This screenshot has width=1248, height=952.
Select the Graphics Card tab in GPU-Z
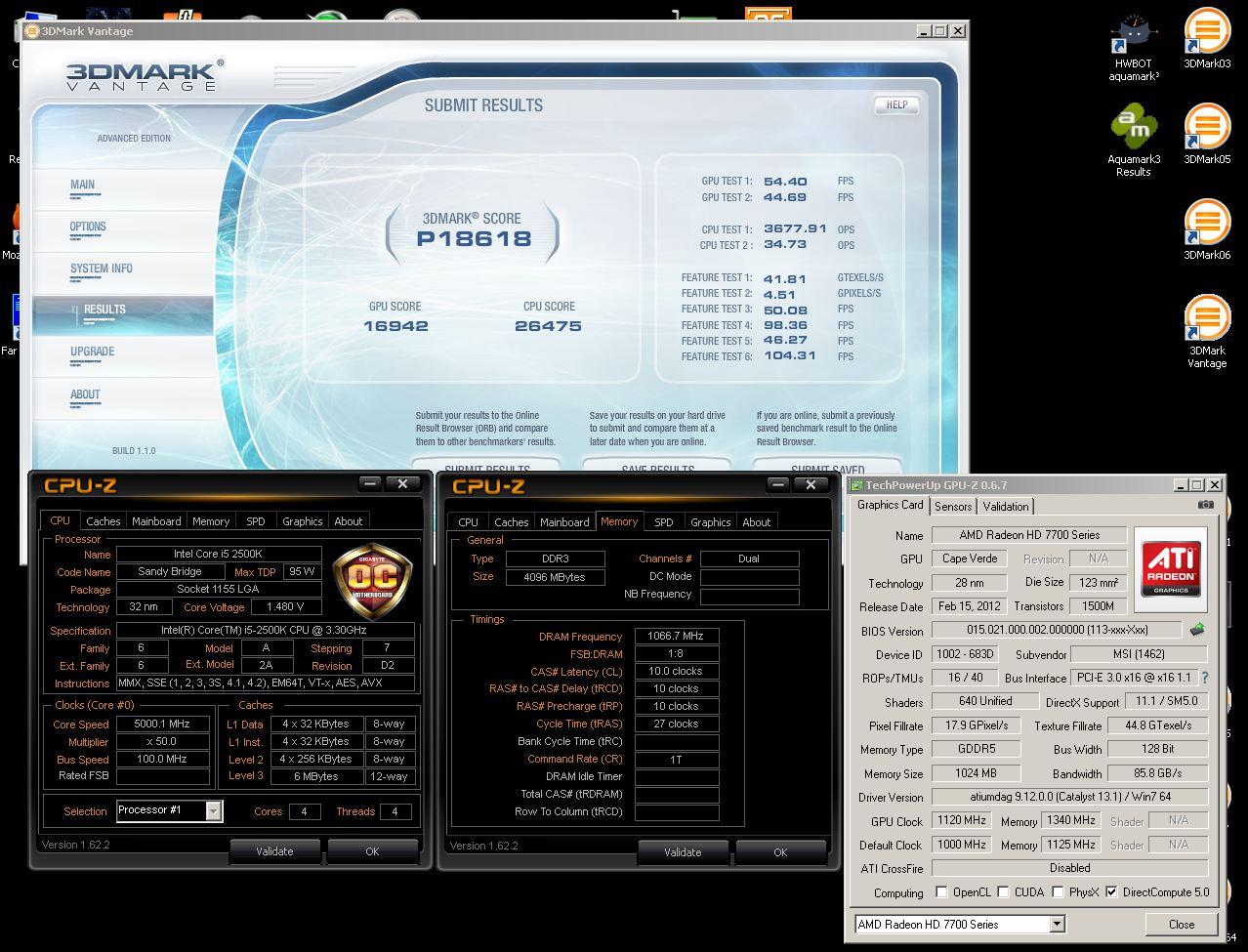point(890,505)
